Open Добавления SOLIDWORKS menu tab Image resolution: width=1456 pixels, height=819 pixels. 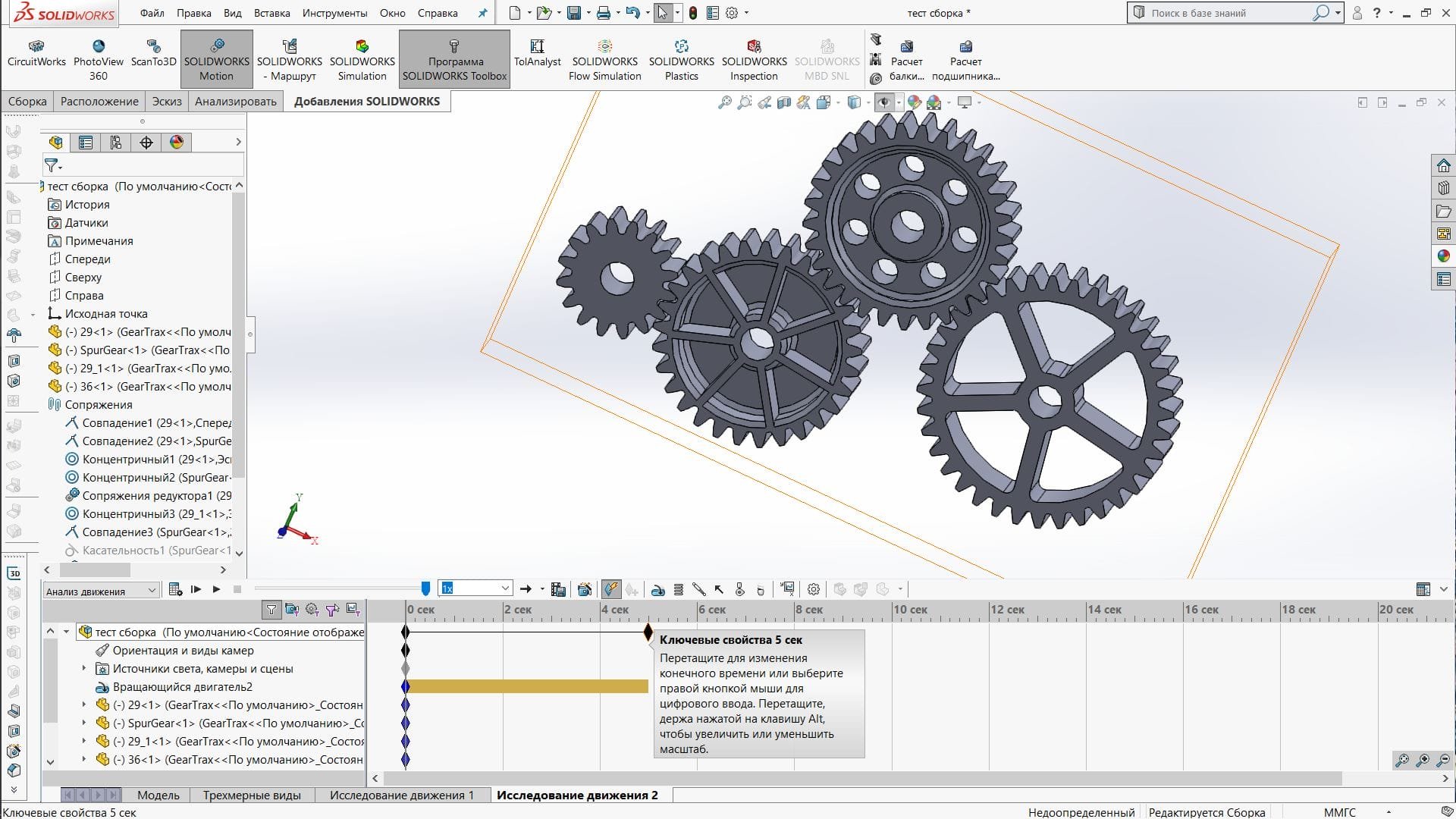[x=367, y=101]
